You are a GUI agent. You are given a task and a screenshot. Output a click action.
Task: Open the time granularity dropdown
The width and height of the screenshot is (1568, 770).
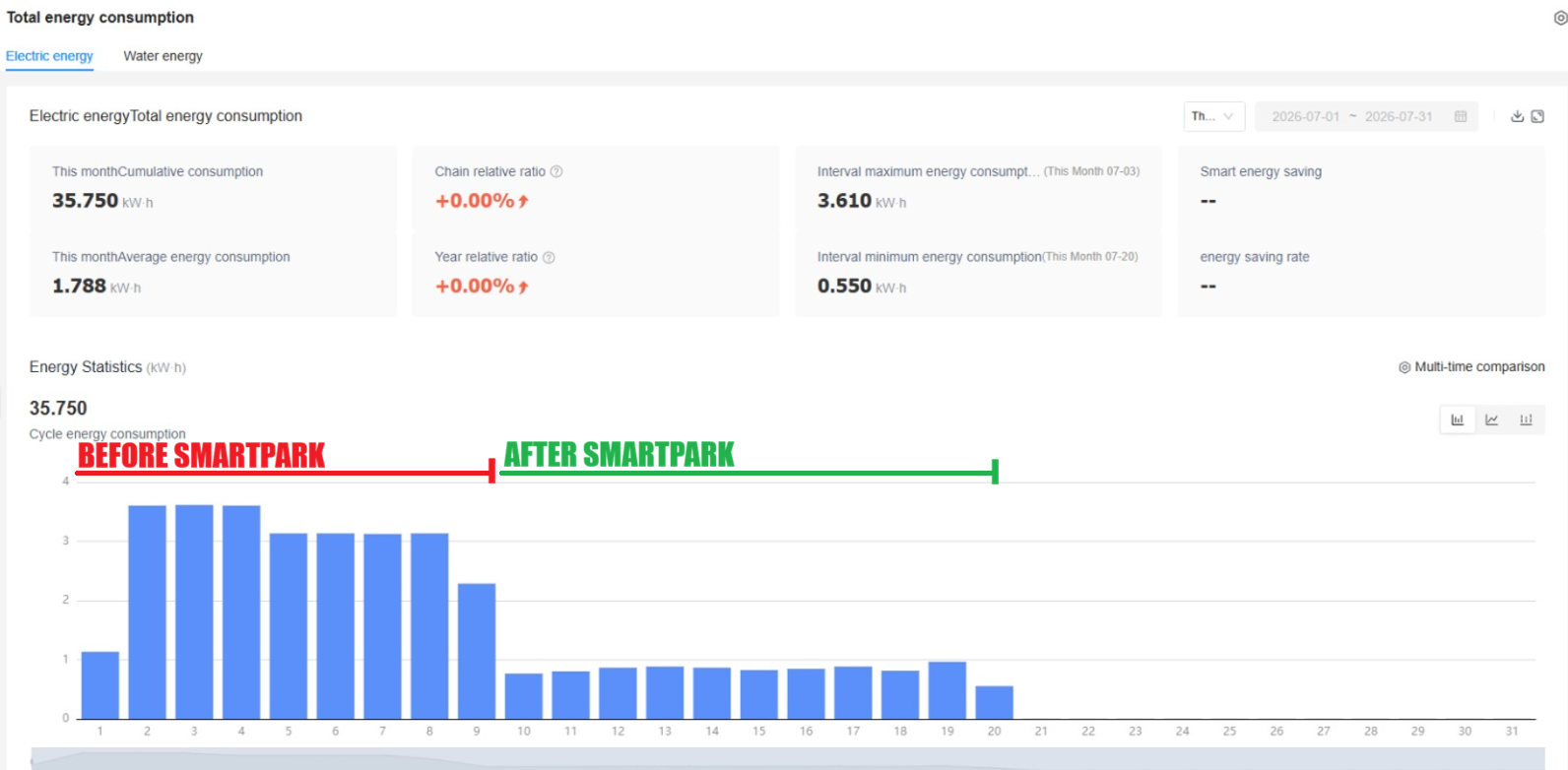coord(1214,116)
